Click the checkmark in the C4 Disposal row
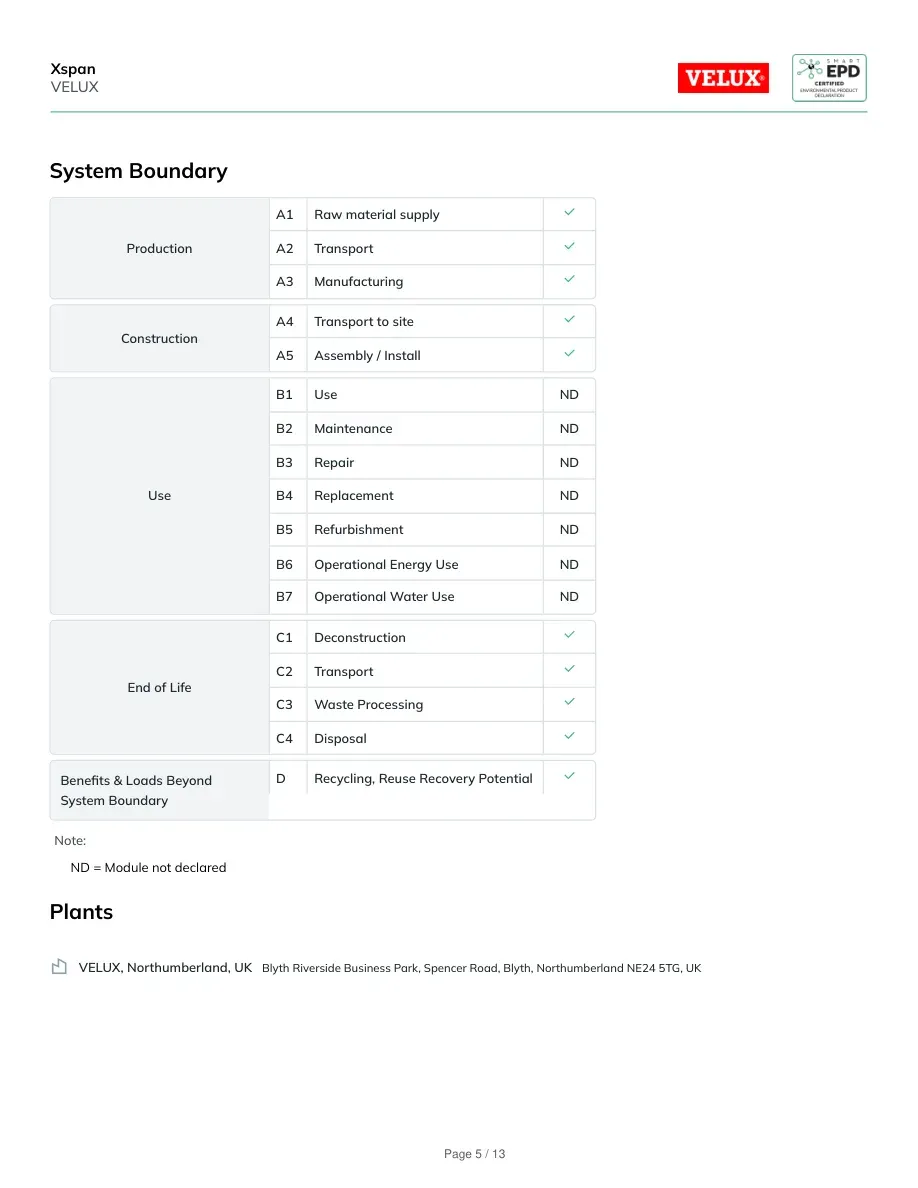Image resolution: width=918 pixels, height=1188 pixels. pos(570,735)
